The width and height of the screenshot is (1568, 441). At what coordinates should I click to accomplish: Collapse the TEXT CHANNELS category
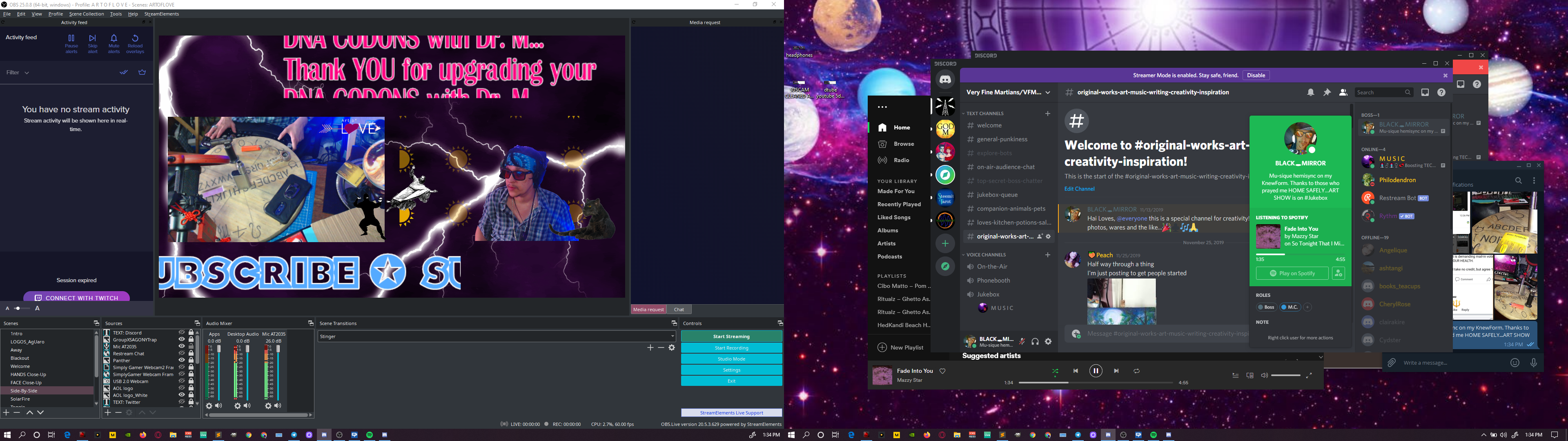click(984, 113)
